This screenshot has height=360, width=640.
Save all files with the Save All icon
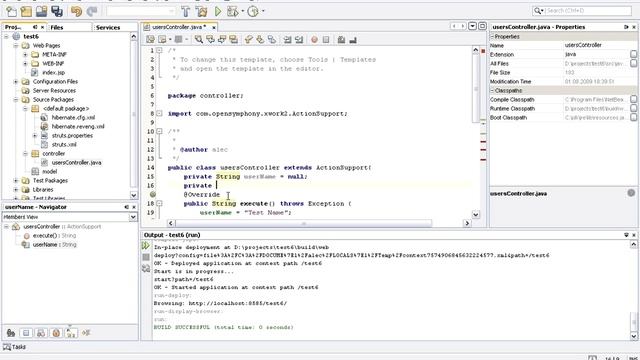click(57, 11)
